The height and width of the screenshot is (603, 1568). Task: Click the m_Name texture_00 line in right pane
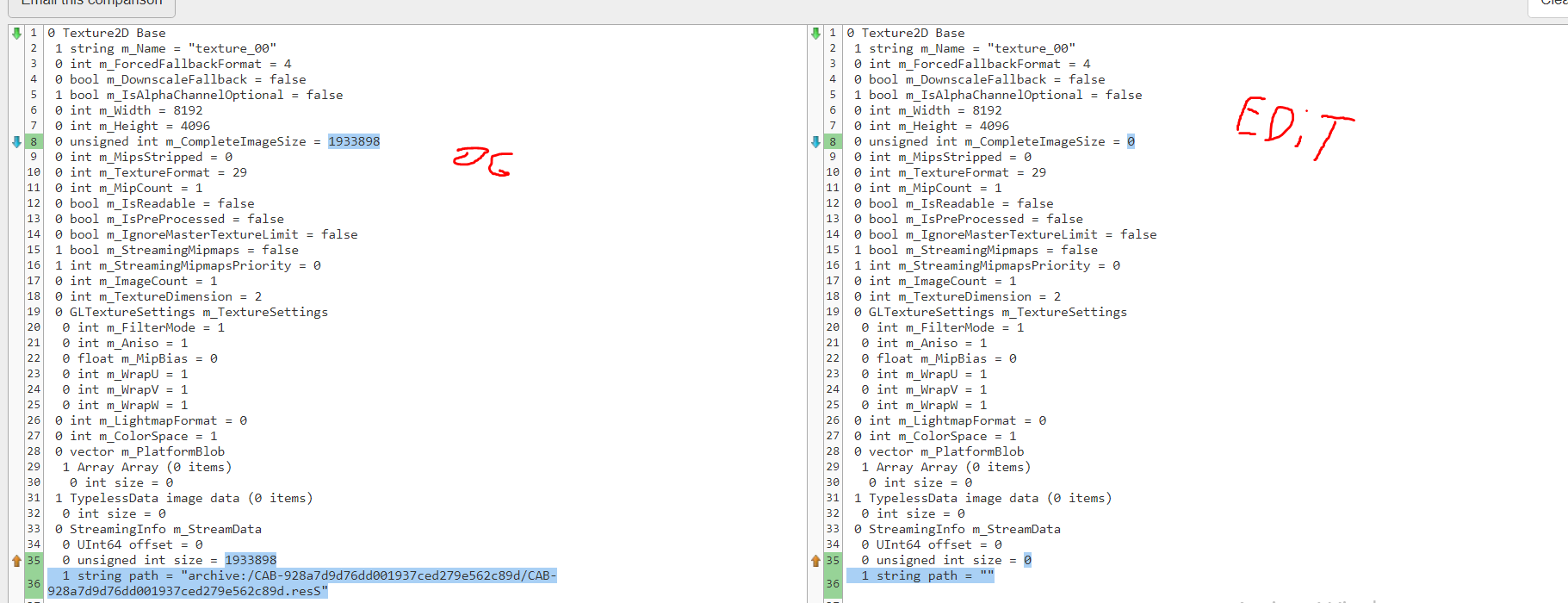(x=964, y=48)
